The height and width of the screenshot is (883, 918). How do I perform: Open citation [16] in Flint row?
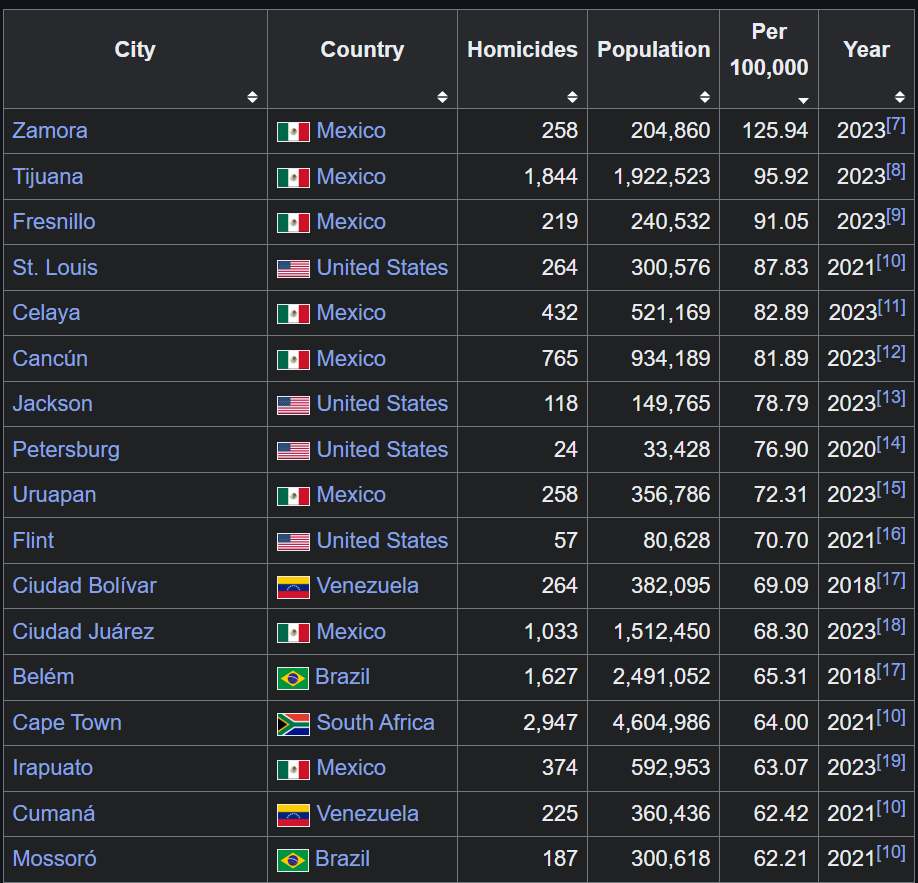(891, 534)
